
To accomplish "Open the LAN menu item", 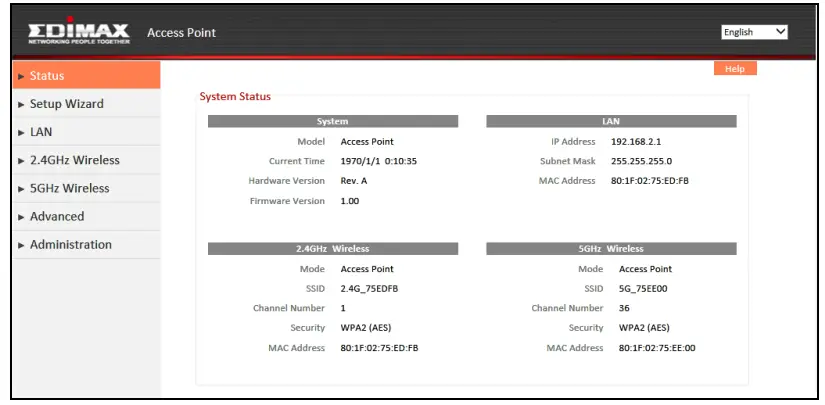I will tap(86, 131).
